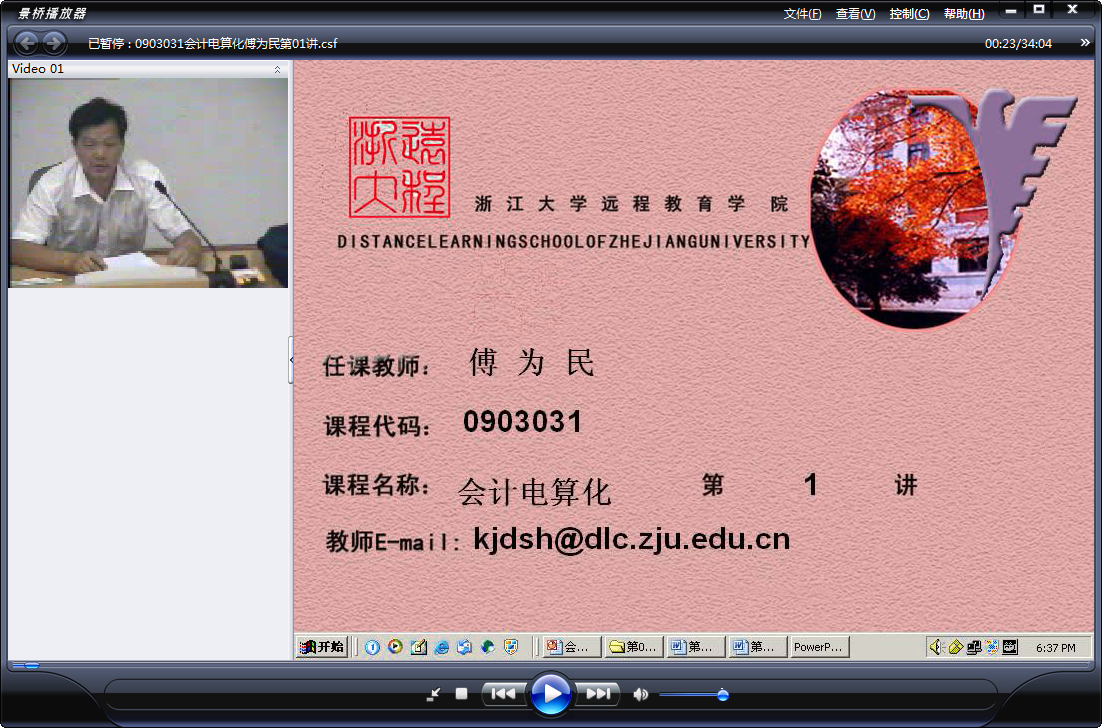
Task: Click course code 0903031 on slide
Action: click(x=523, y=422)
